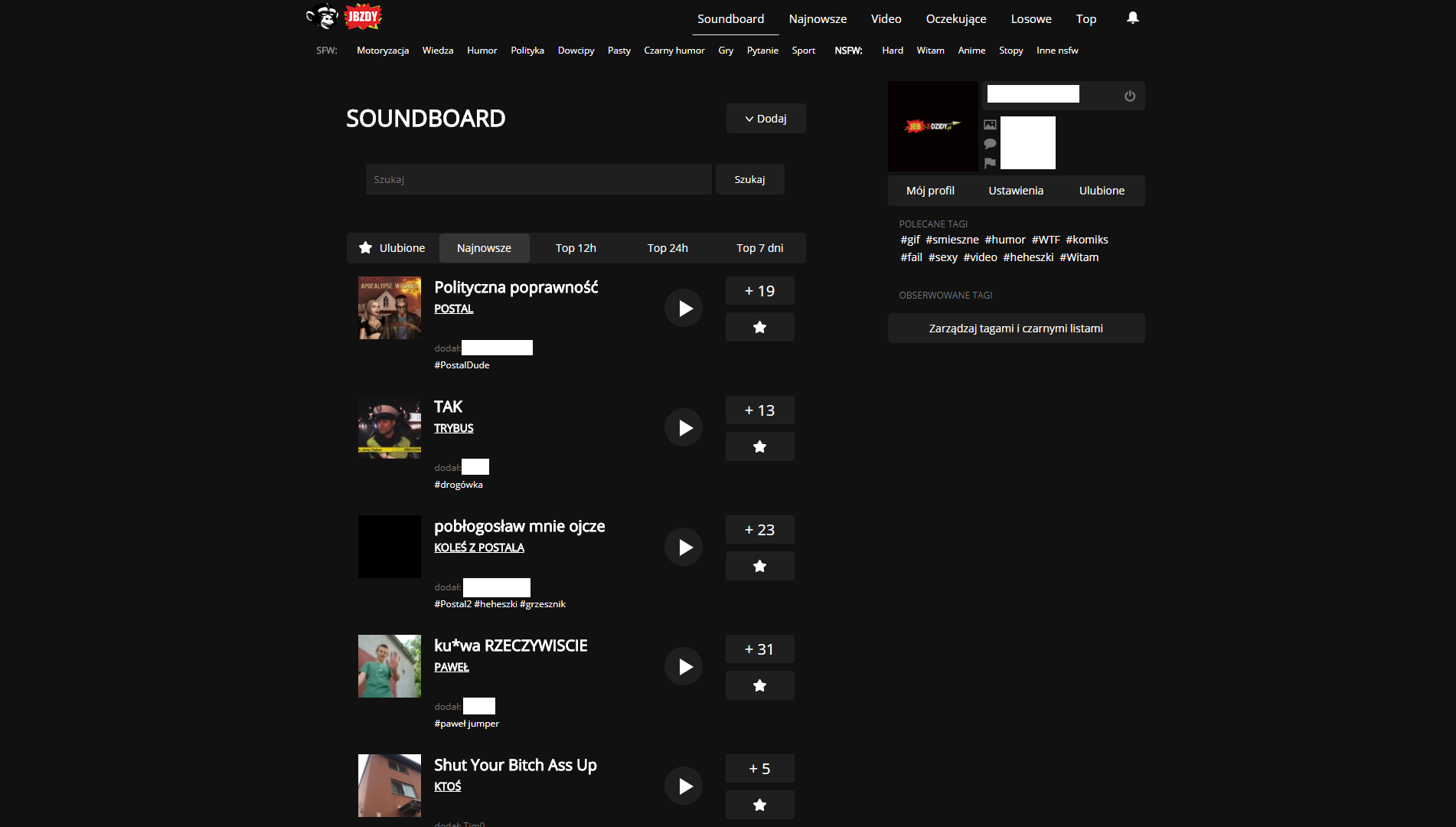Open the Gry category
The image size is (1456, 827).
726,51
